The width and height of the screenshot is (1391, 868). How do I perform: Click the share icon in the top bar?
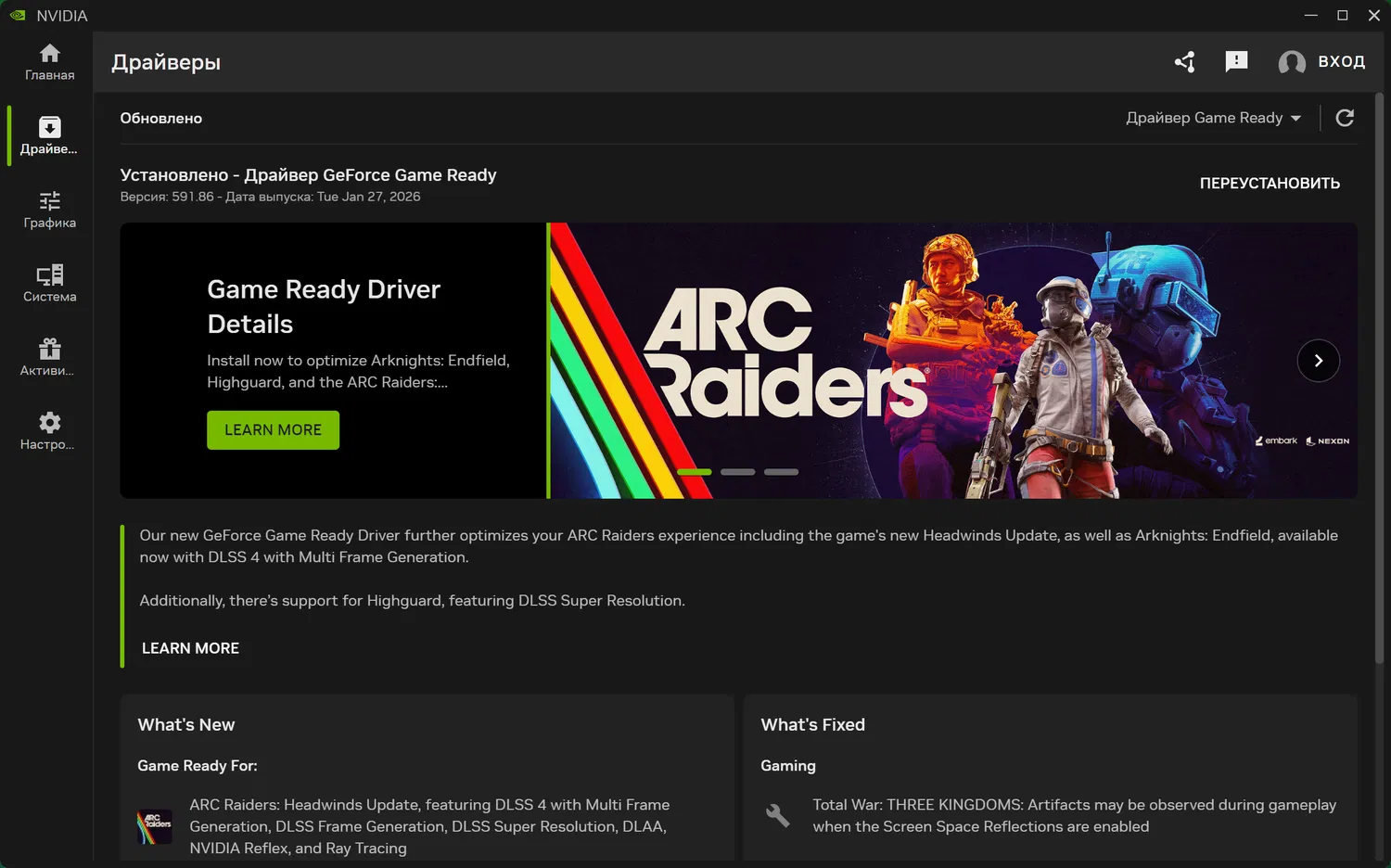coord(1184,61)
